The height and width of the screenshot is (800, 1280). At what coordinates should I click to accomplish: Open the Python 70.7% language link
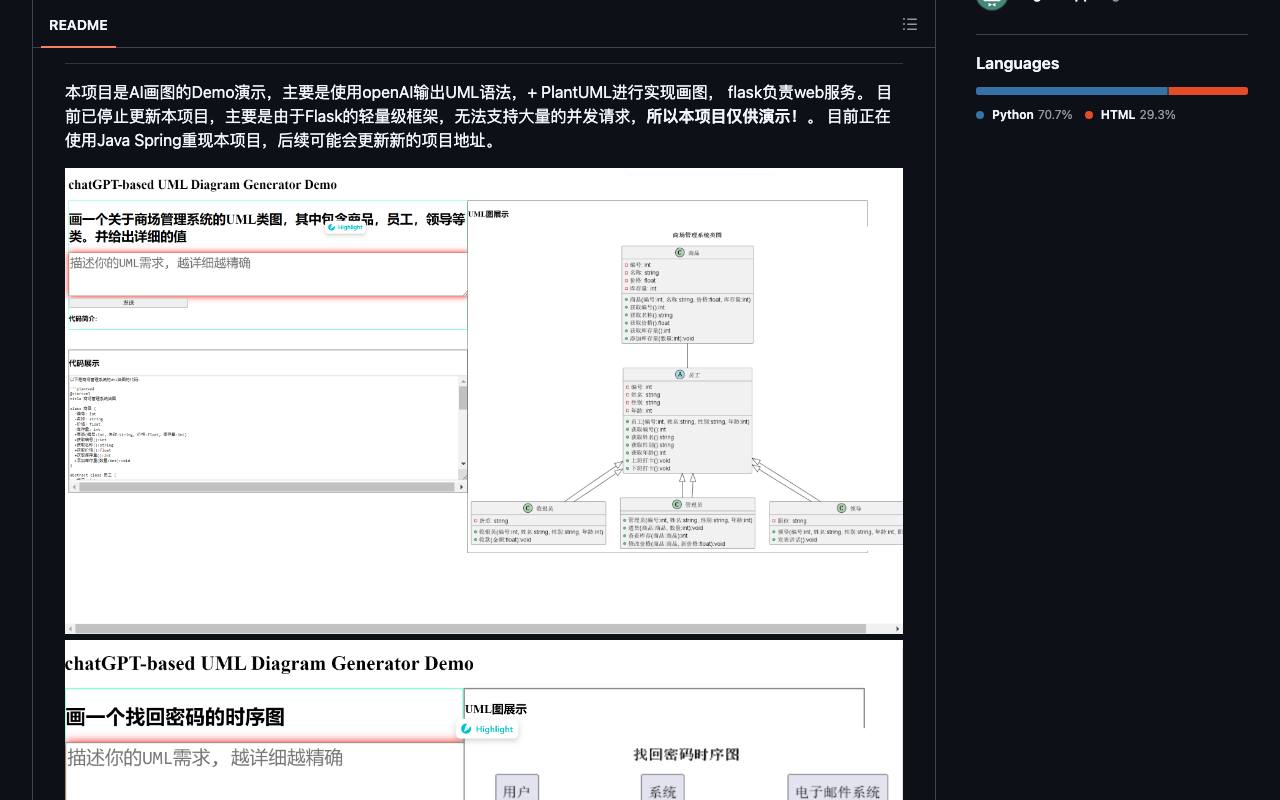click(x=1024, y=115)
